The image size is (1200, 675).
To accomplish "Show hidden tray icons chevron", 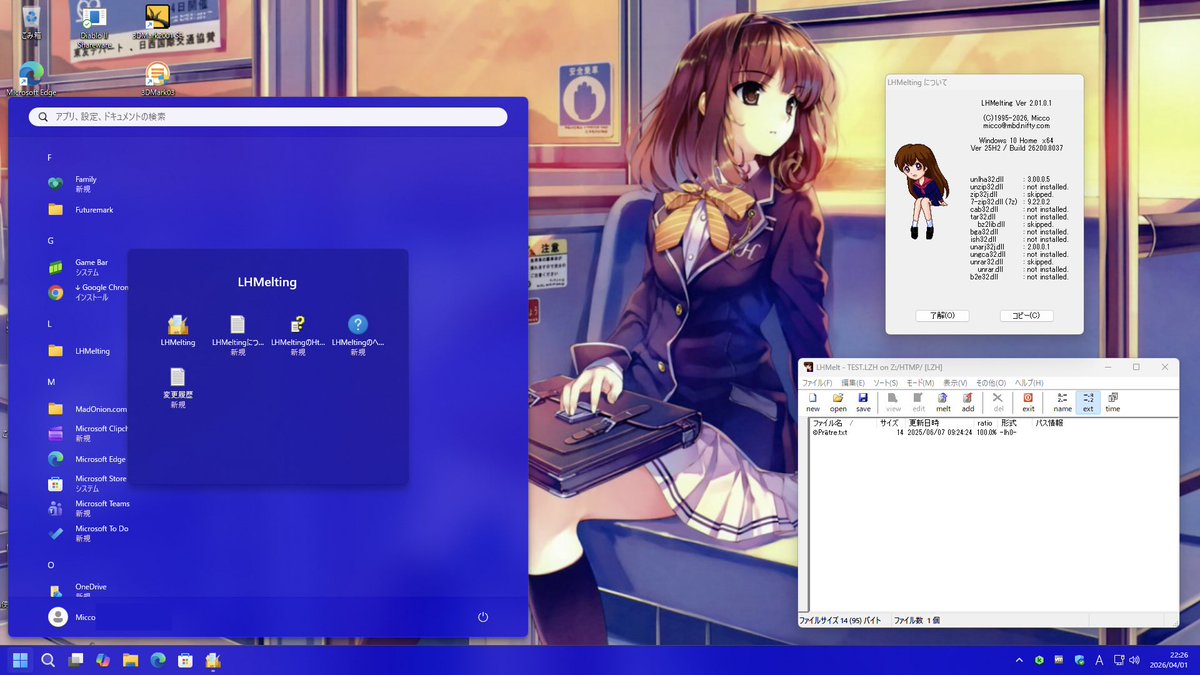I will coord(1019,660).
